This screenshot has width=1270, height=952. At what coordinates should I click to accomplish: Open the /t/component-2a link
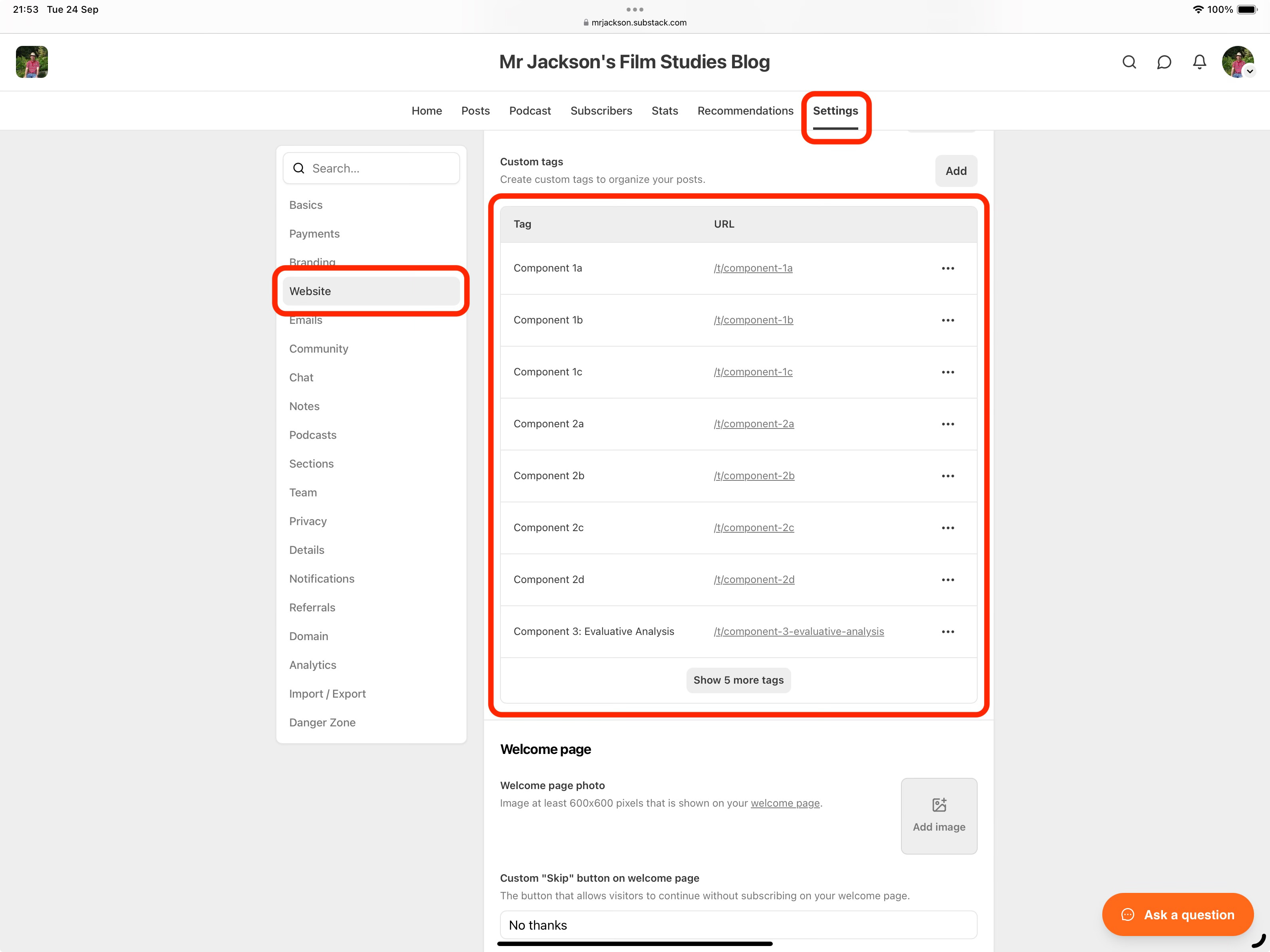[x=754, y=424]
